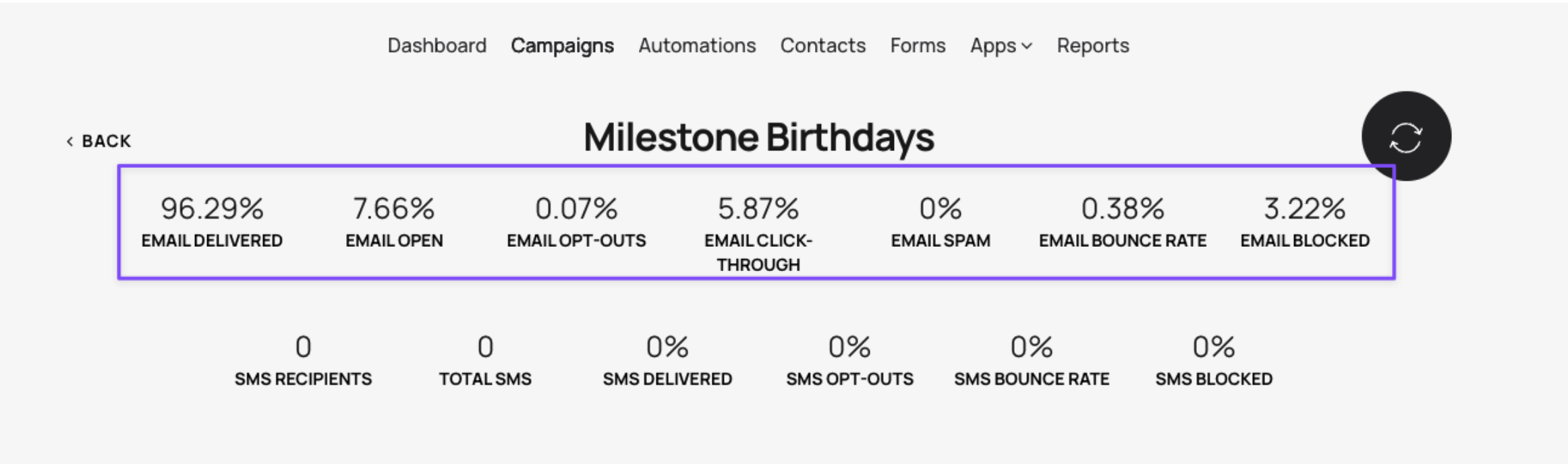Navigate to Forms

pos(918,45)
